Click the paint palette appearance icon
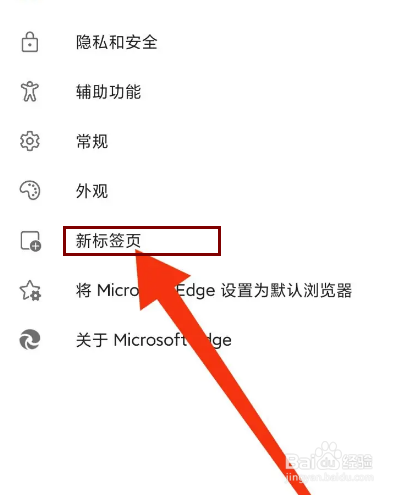This screenshot has width=402, height=495. tap(30, 190)
